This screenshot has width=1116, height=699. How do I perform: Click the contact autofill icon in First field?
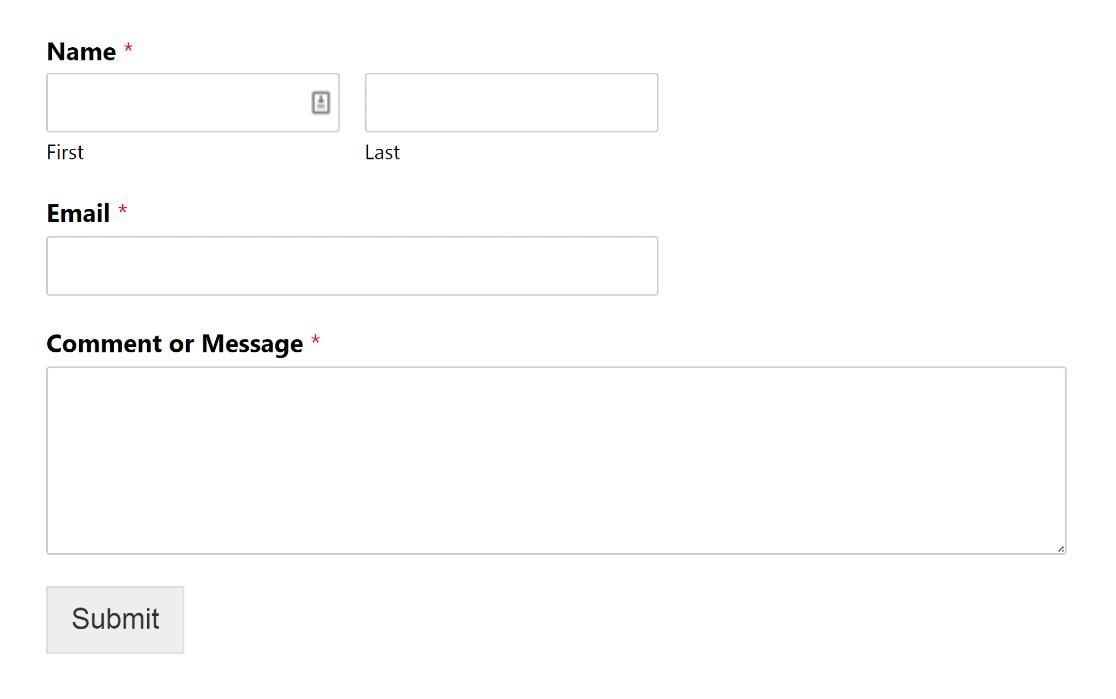pyautogui.click(x=320, y=103)
